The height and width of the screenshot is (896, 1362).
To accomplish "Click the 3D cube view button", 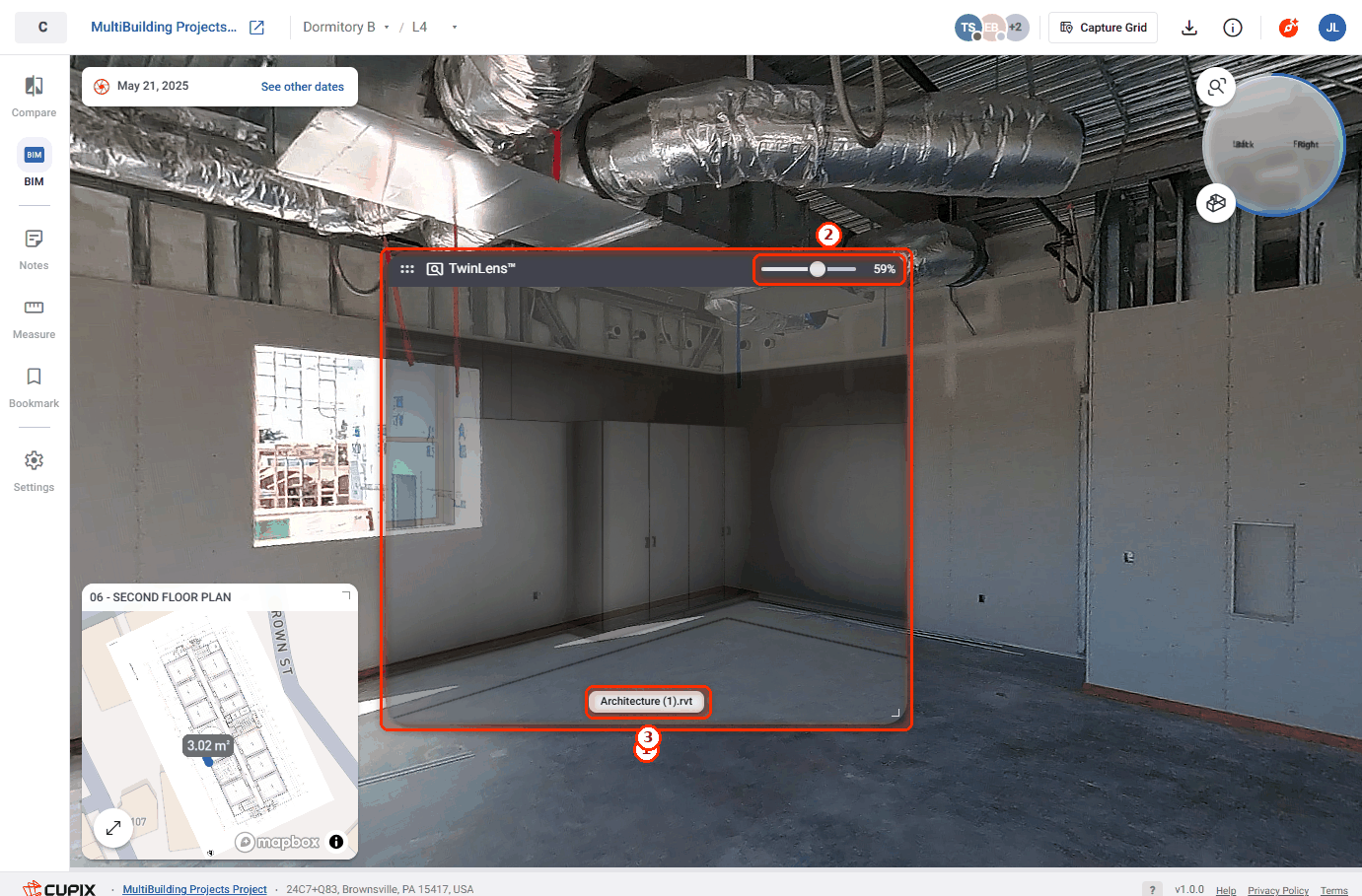I will click(x=1216, y=203).
